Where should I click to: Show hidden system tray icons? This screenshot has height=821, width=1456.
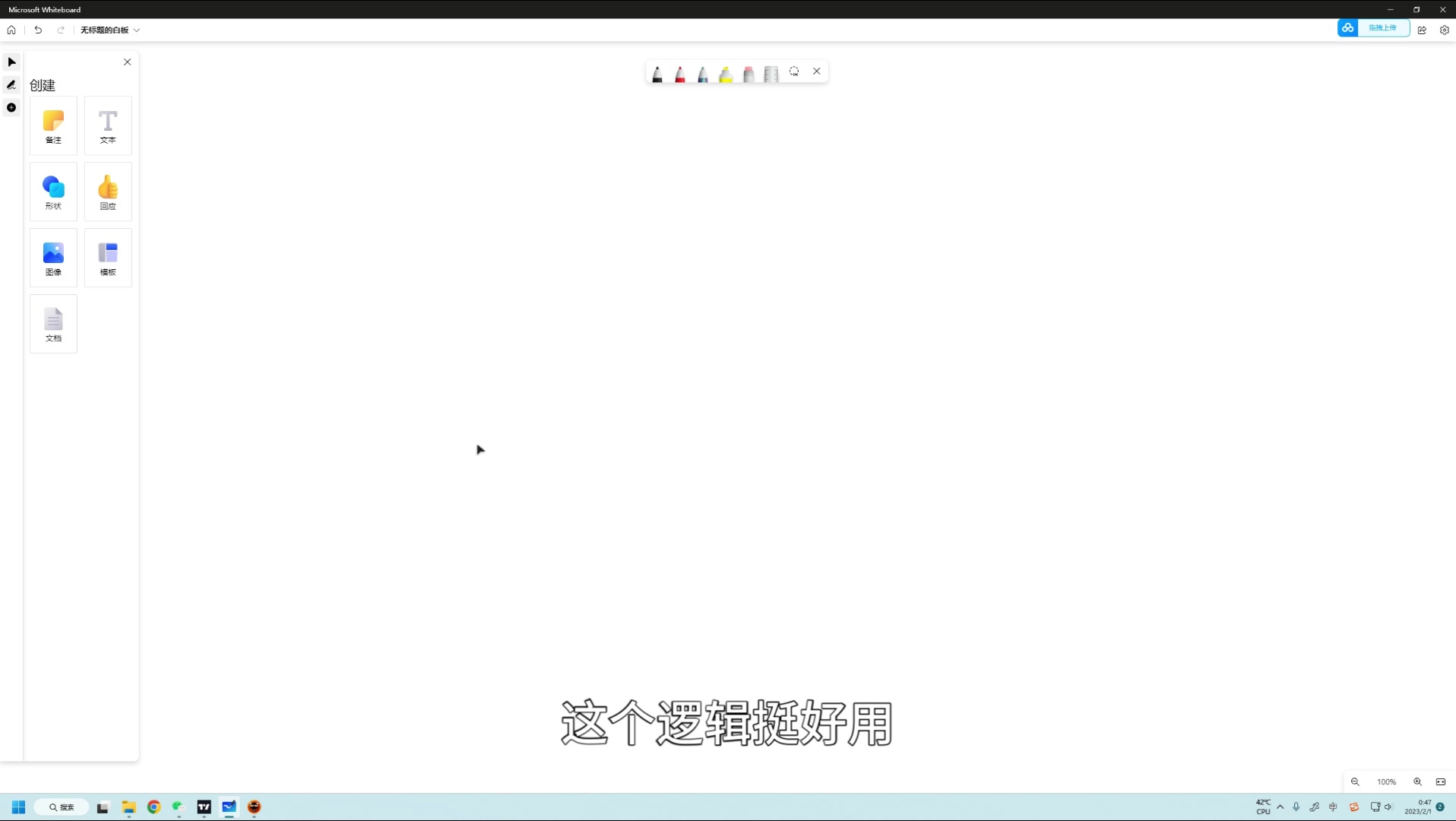tap(1280, 807)
